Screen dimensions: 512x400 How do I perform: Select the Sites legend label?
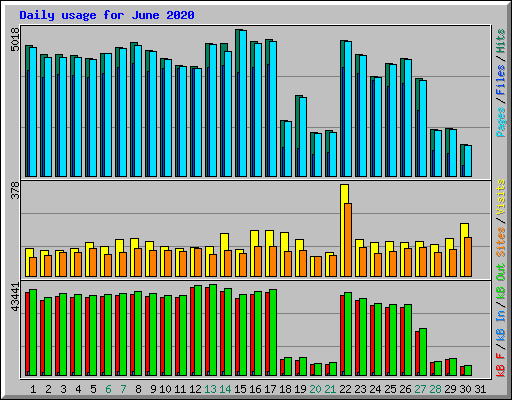click(501, 242)
